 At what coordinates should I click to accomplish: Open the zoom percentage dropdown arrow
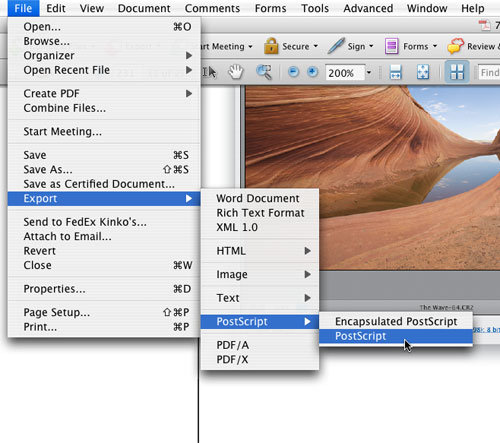point(369,72)
